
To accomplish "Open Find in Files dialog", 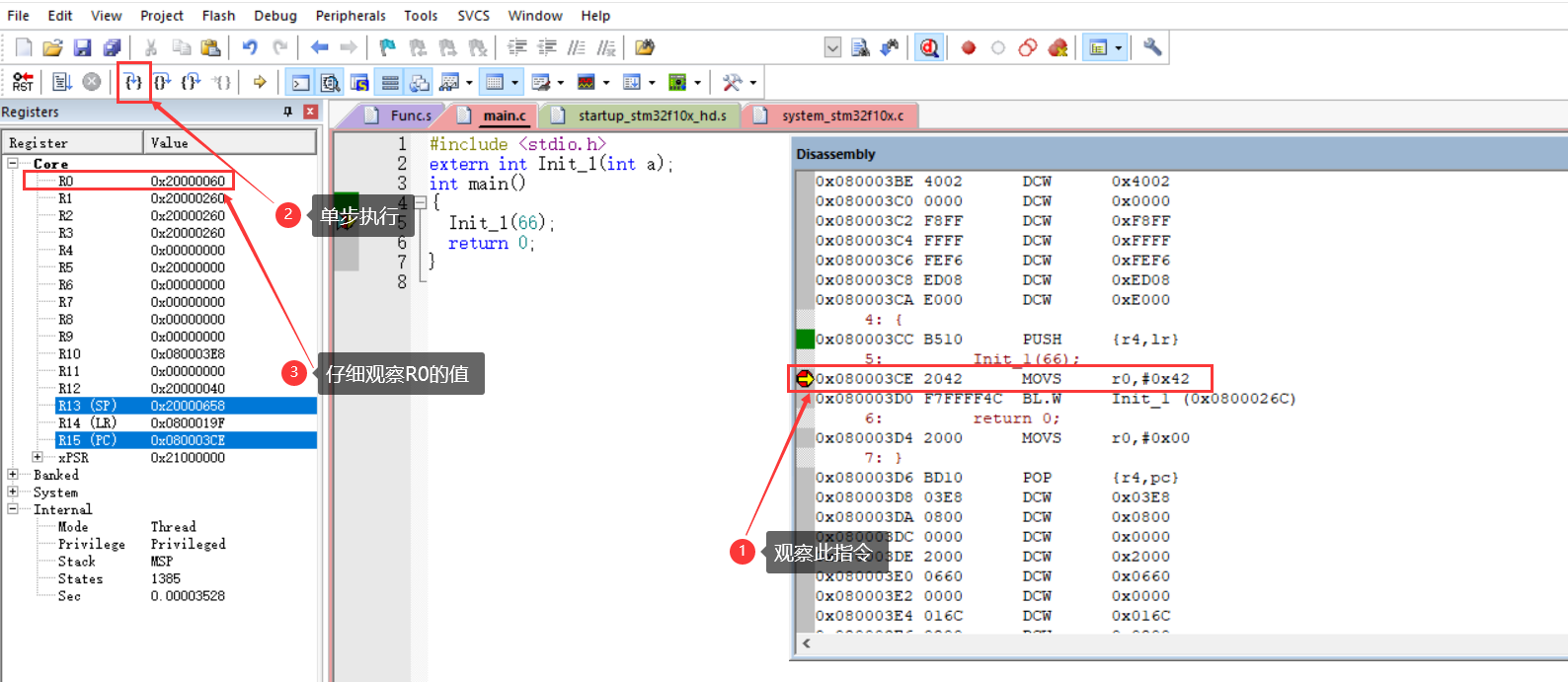I will point(645,47).
